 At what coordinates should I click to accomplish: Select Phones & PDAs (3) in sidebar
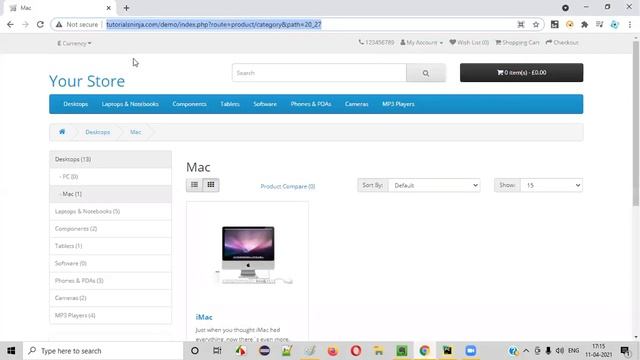point(110,280)
